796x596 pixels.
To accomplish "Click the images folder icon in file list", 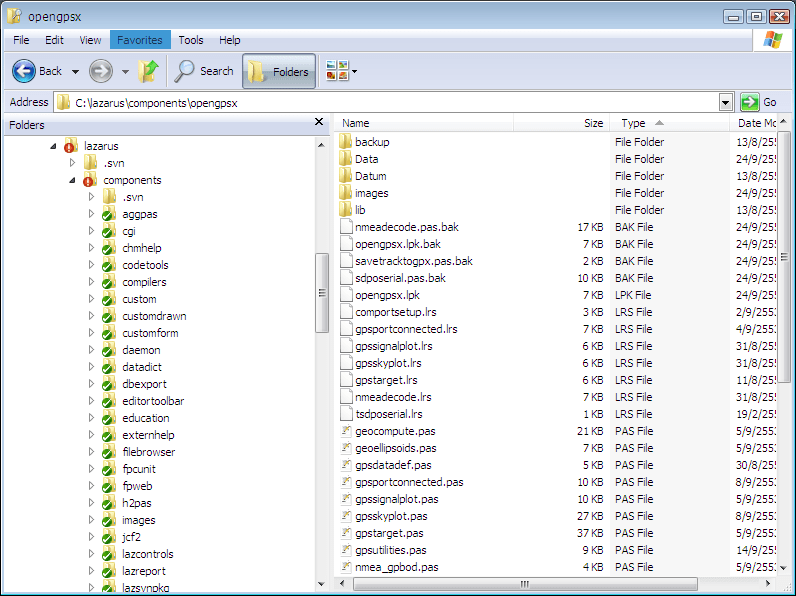I will [345, 193].
